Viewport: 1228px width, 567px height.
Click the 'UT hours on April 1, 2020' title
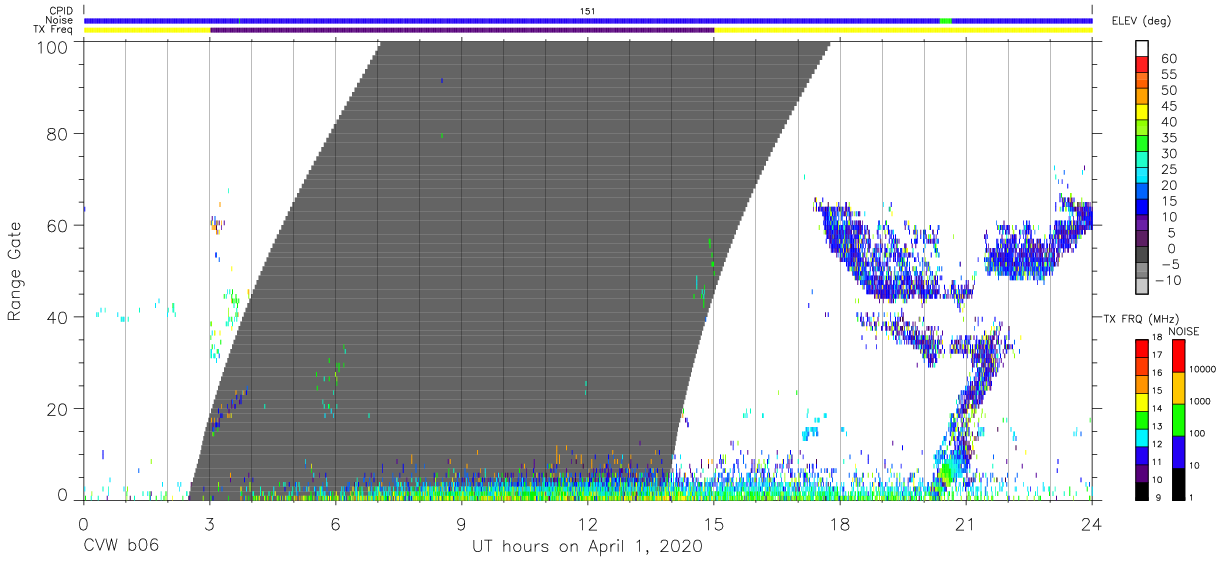coord(588,546)
